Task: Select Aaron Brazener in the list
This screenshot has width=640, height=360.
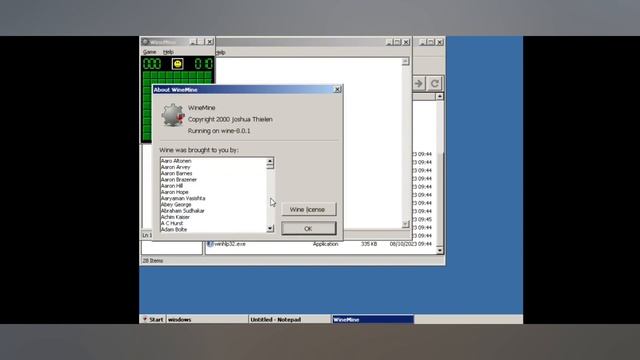Action: point(179,180)
